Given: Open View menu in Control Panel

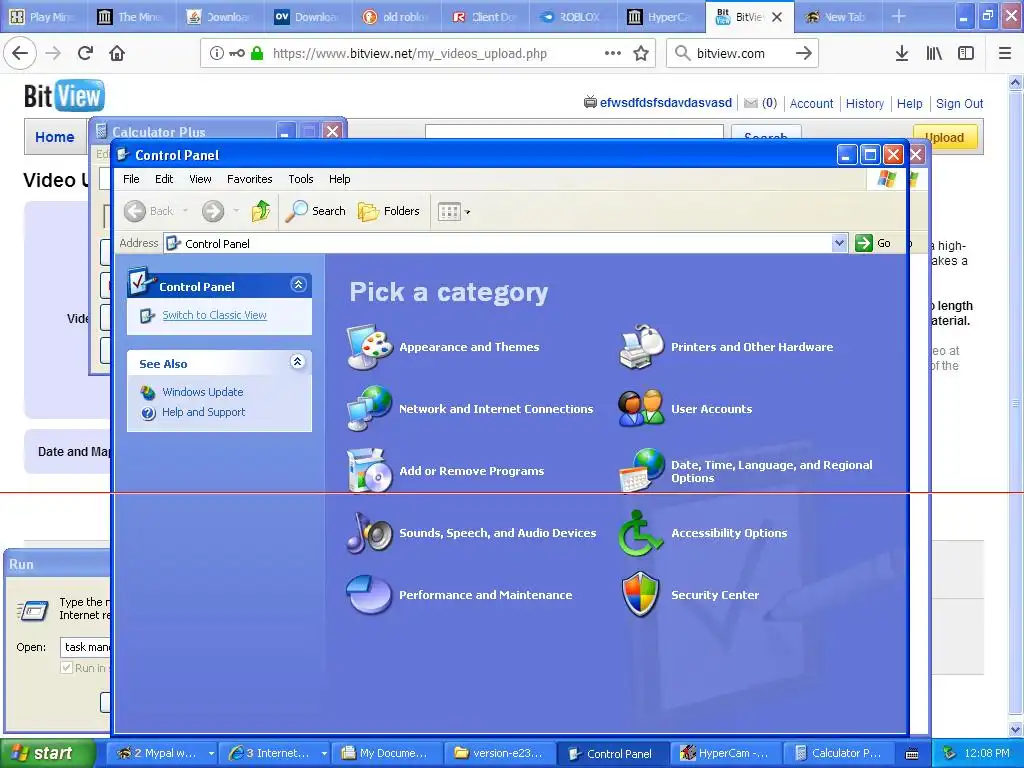Looking at the screenshot, I should click(200, 179).
